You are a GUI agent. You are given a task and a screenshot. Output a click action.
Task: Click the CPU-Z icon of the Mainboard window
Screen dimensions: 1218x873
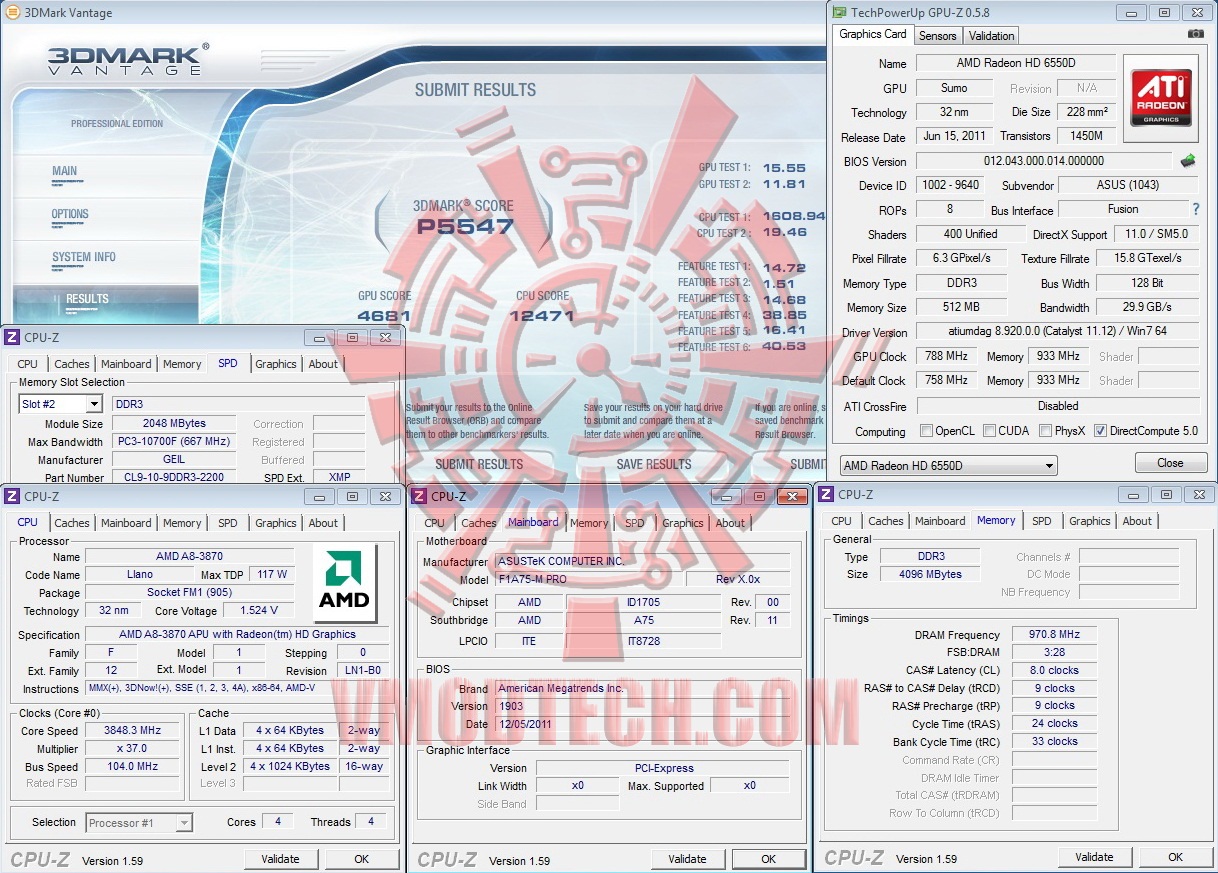pos(419,496)
